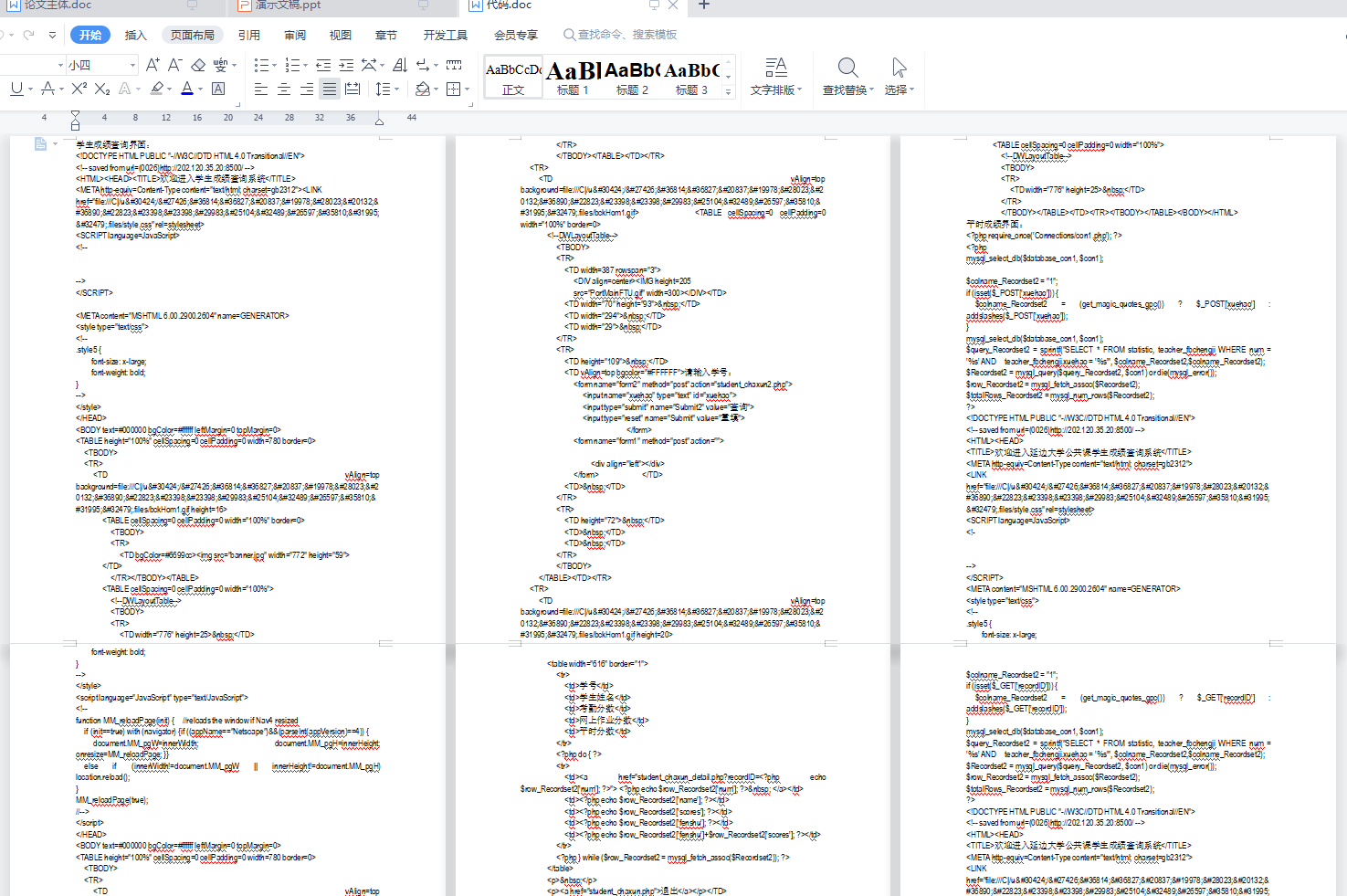1347x896 pixels.
Task: Open the navigation pane document icon
Action: [x=40, y=143]
